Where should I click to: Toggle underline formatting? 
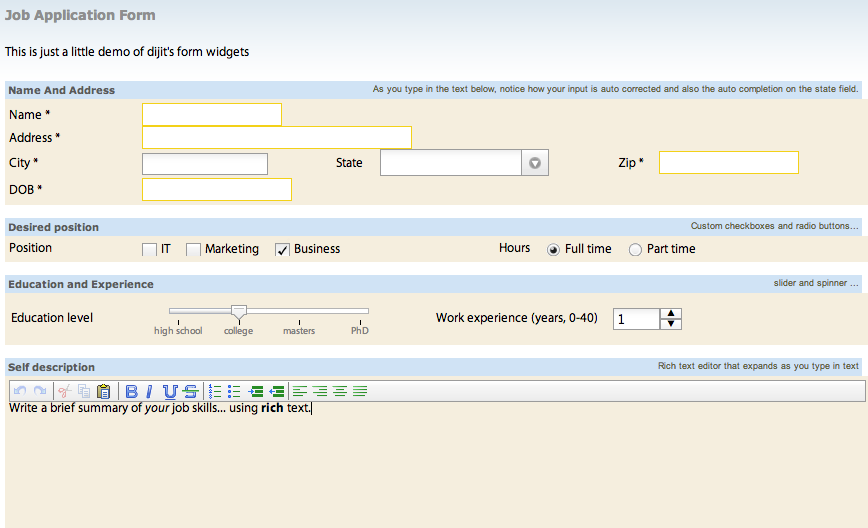(170, 391)
